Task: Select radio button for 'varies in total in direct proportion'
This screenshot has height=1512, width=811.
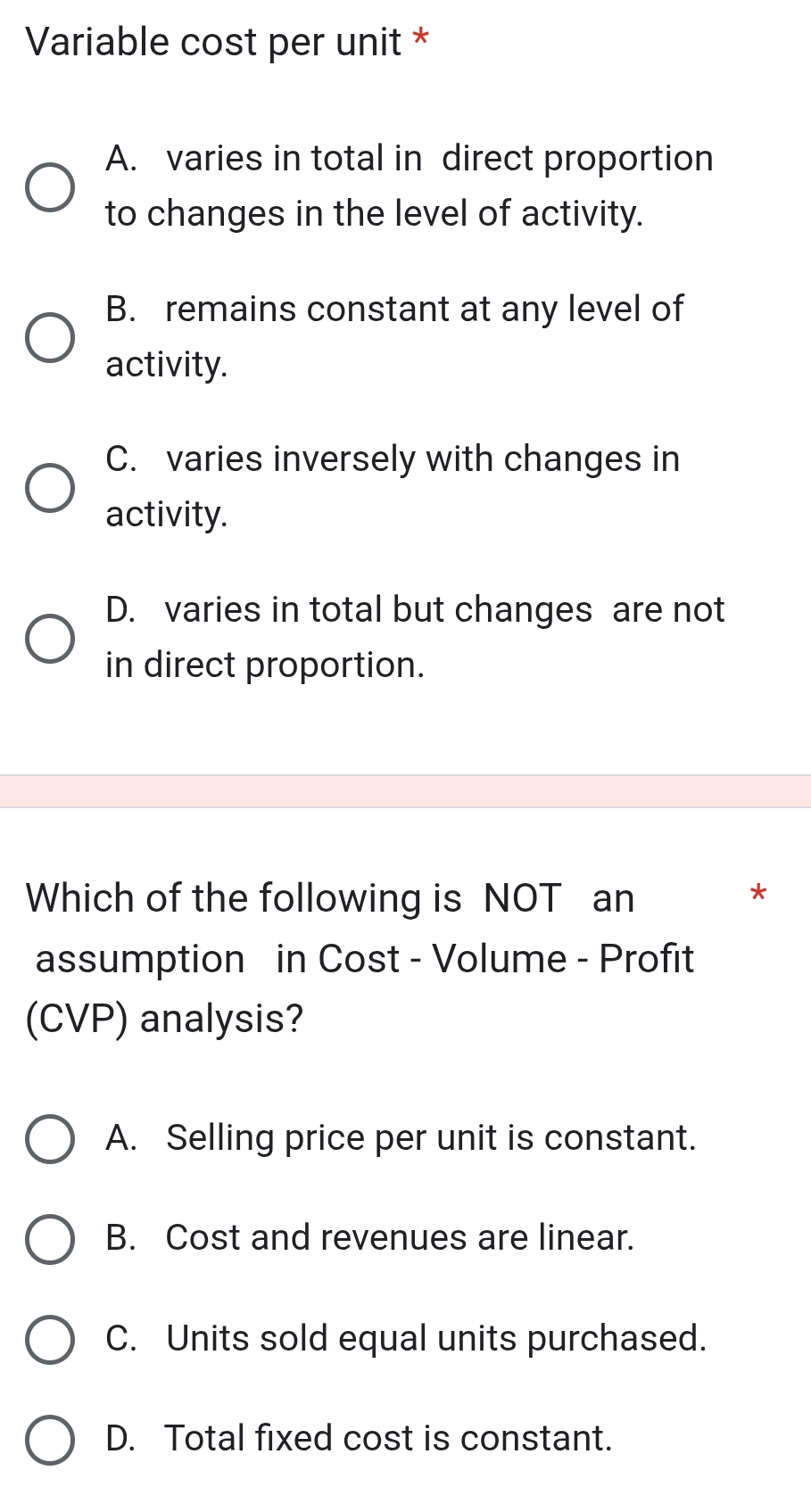Action: click(49, 187)
